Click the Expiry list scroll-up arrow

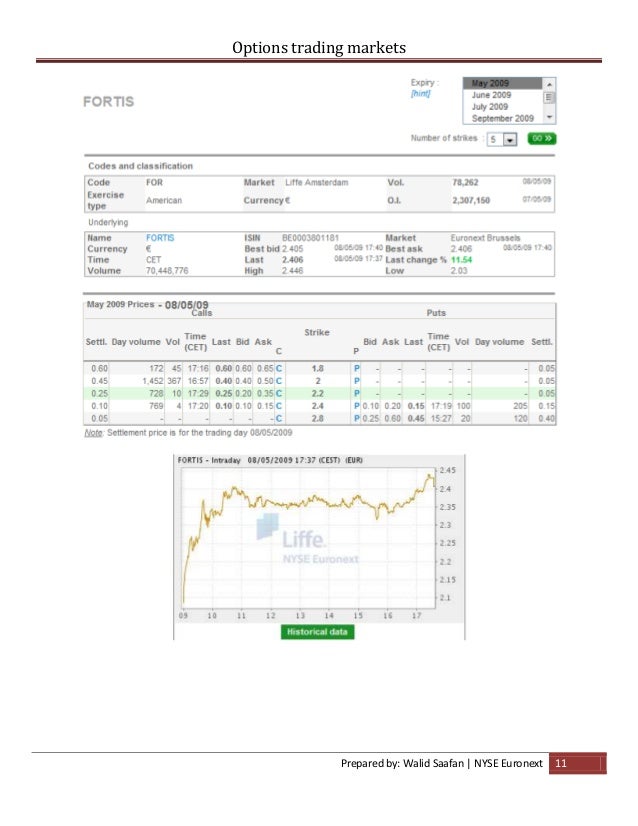click(x=549, y=84)
